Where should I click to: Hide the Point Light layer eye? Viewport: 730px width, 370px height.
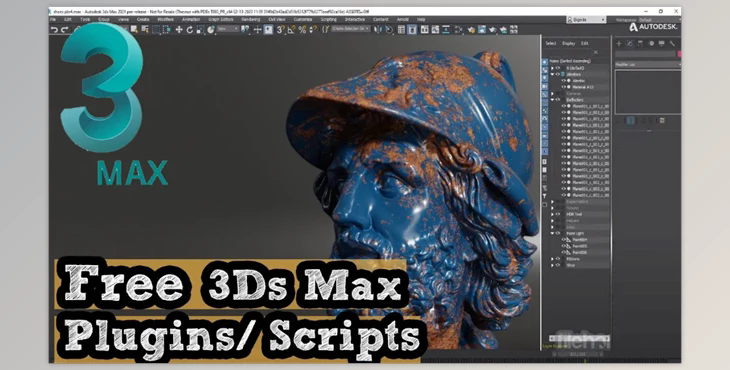[558, 233]
